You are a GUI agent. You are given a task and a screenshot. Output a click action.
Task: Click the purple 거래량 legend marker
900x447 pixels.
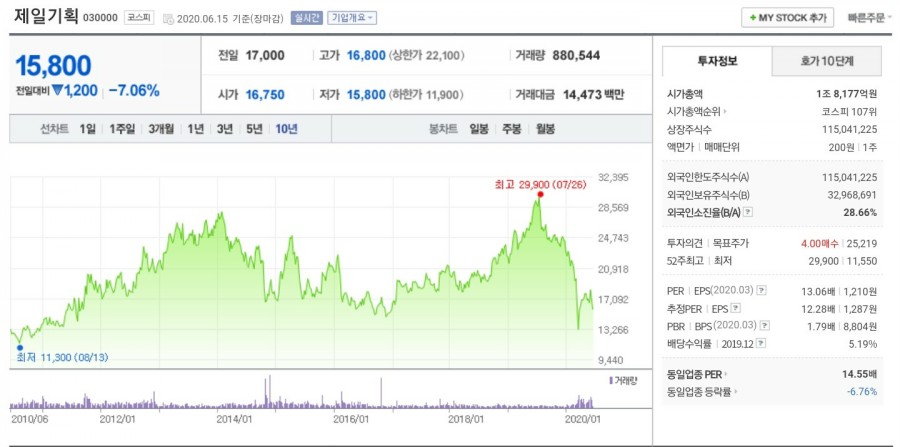pos(610,380)
